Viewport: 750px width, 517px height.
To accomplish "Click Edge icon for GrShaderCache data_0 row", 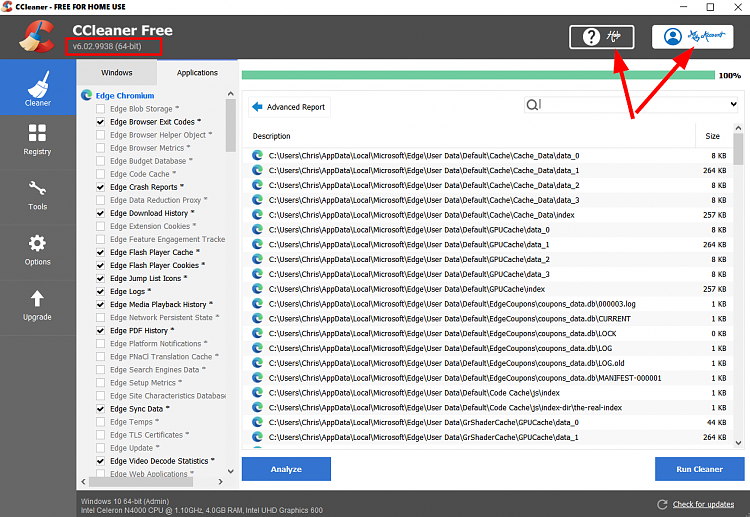I will pyautogui.click(x=257, y=422).
